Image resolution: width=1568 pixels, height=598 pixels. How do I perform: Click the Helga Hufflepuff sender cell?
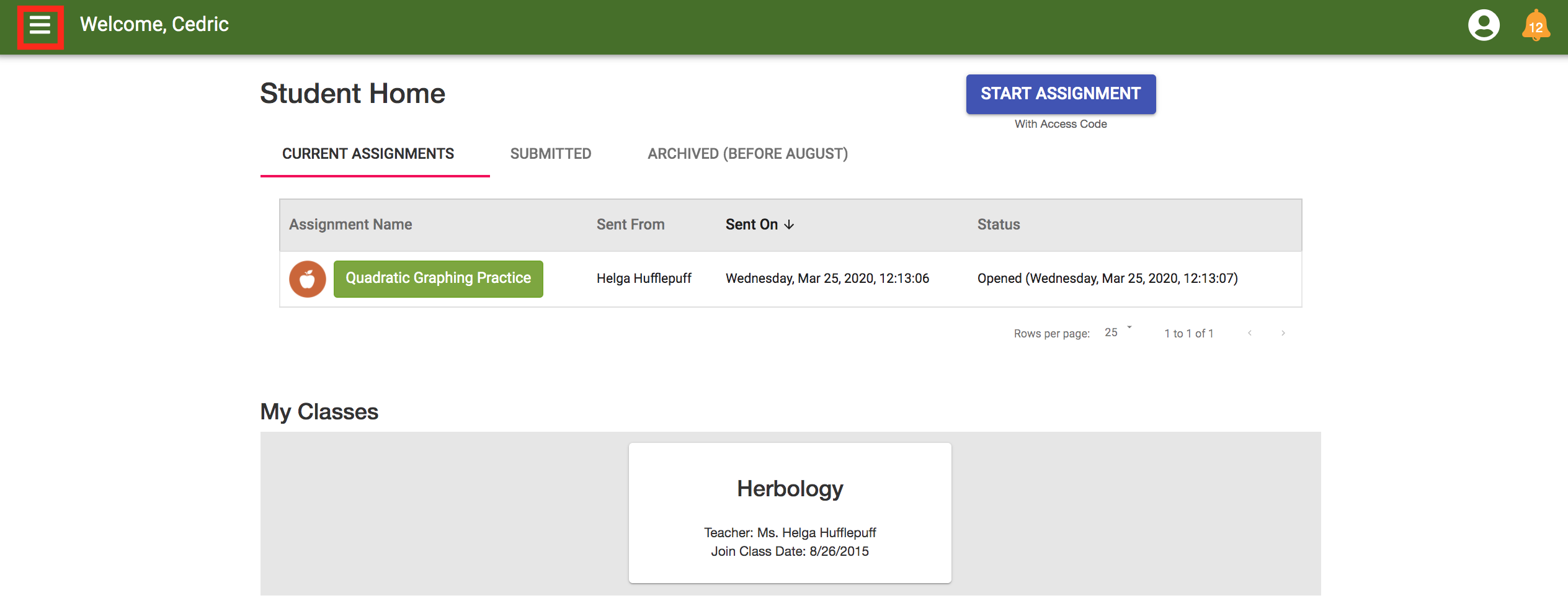[644, 279]
